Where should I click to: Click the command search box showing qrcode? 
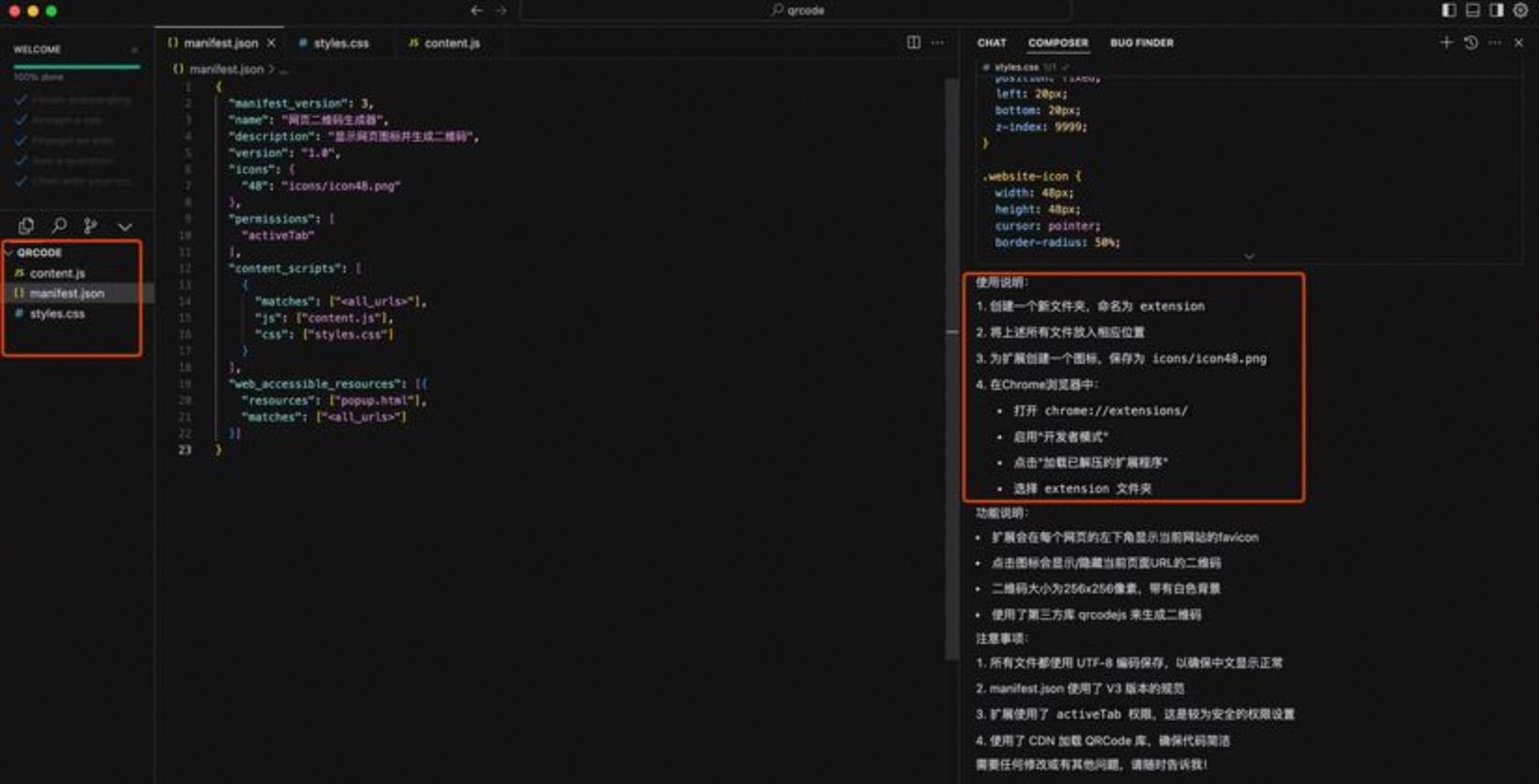click(x=796, y=10)
